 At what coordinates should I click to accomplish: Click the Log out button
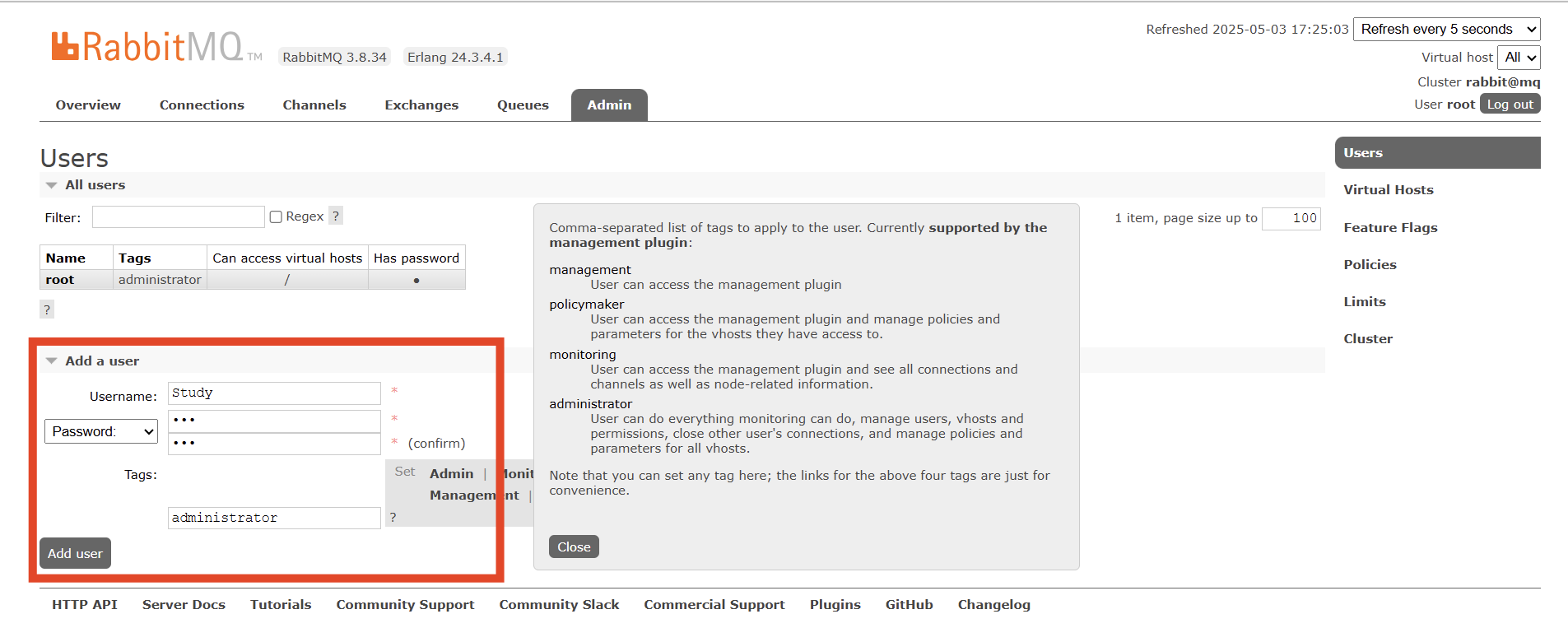[x=1510, y=104]
